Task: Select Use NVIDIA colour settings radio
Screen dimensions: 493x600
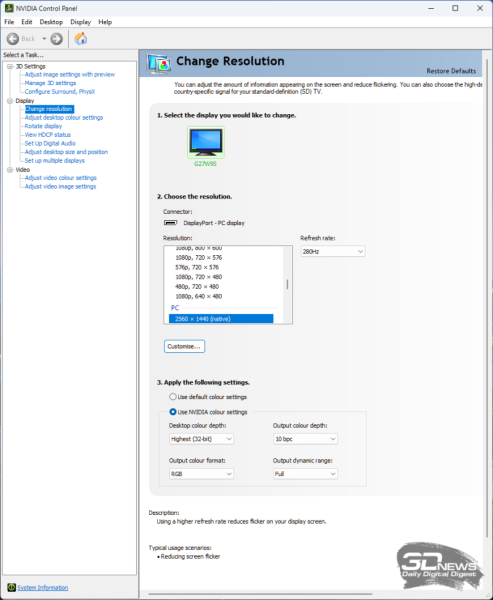Action: [x=173, y=412]
